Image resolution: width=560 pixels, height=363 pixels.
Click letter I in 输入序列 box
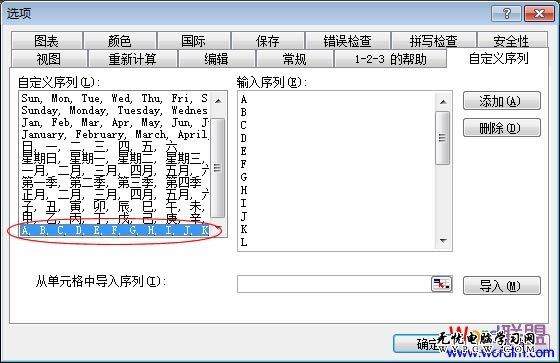244,203
